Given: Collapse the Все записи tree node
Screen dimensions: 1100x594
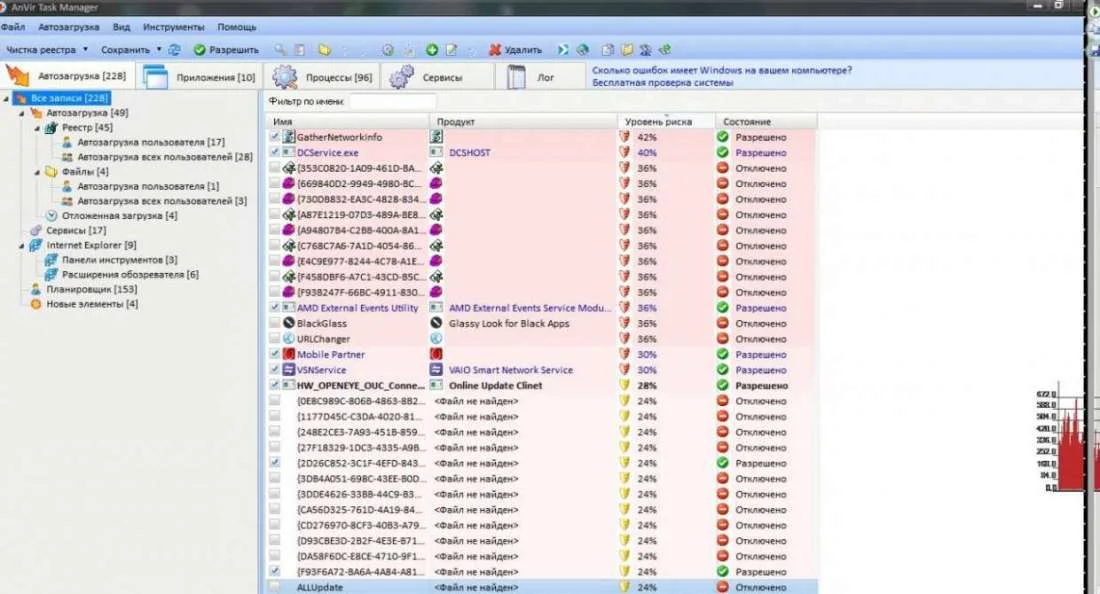Looking at the screenshot, I should coord(6,98).
